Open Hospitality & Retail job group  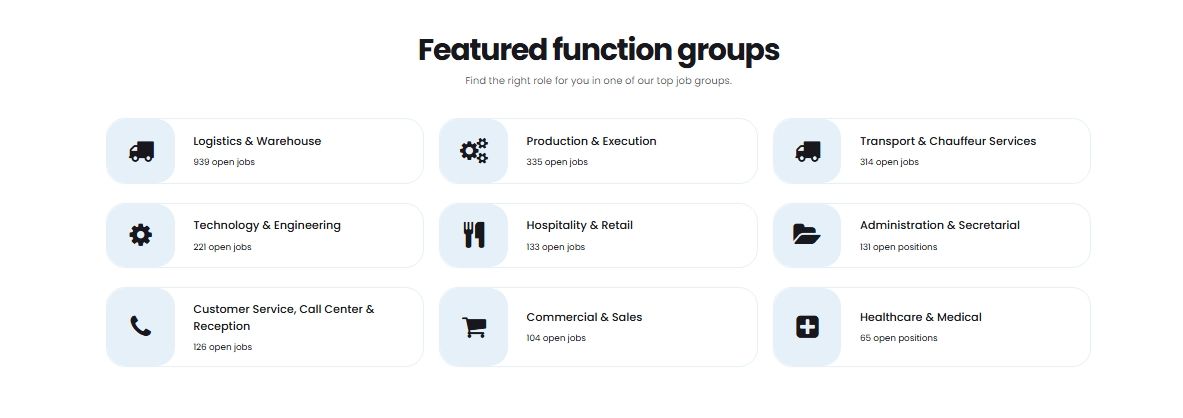tap(579, 225)
